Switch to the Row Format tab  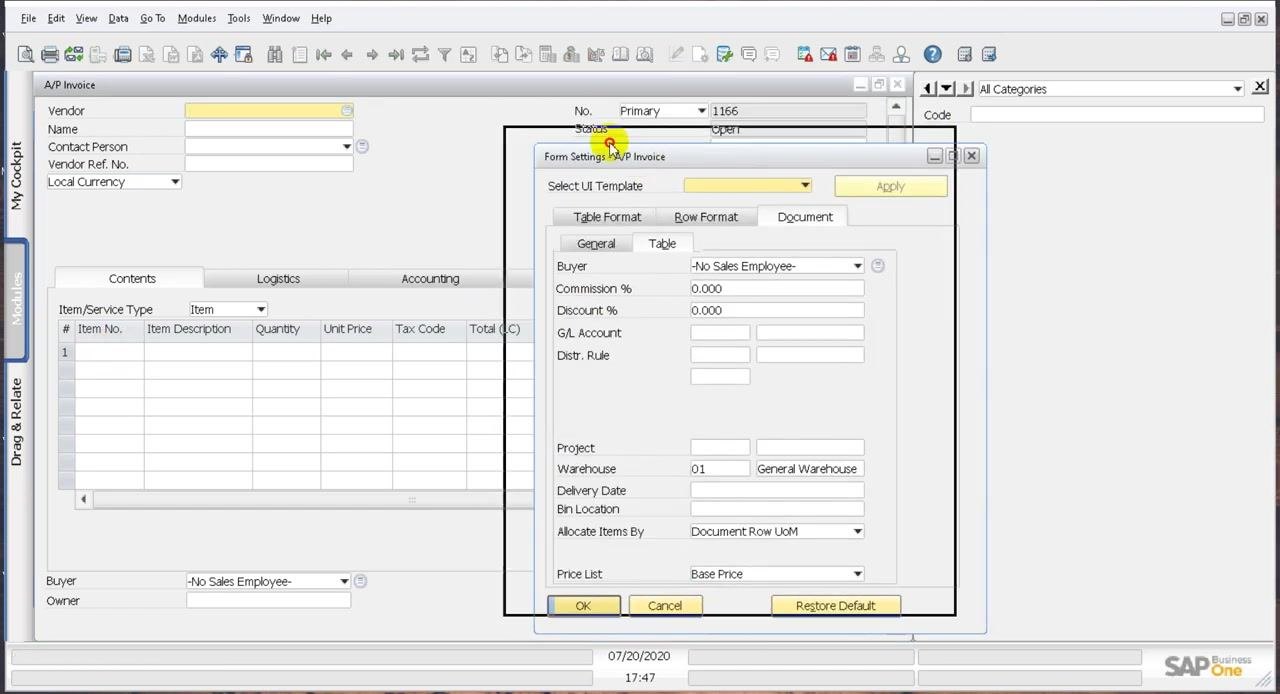706,217
